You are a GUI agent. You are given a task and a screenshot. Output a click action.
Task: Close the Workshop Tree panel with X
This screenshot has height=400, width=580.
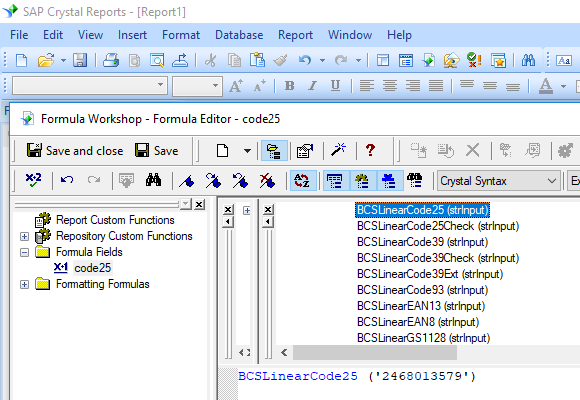pos(199,204)
